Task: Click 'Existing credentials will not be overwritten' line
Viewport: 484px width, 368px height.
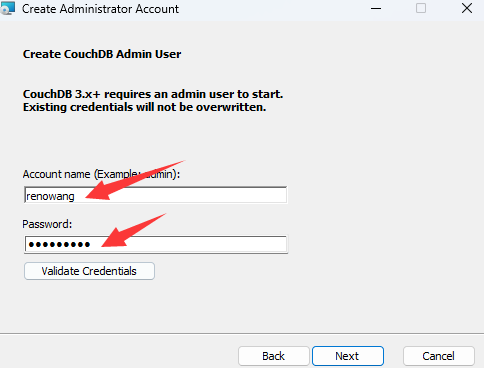Action: [145, 107]
